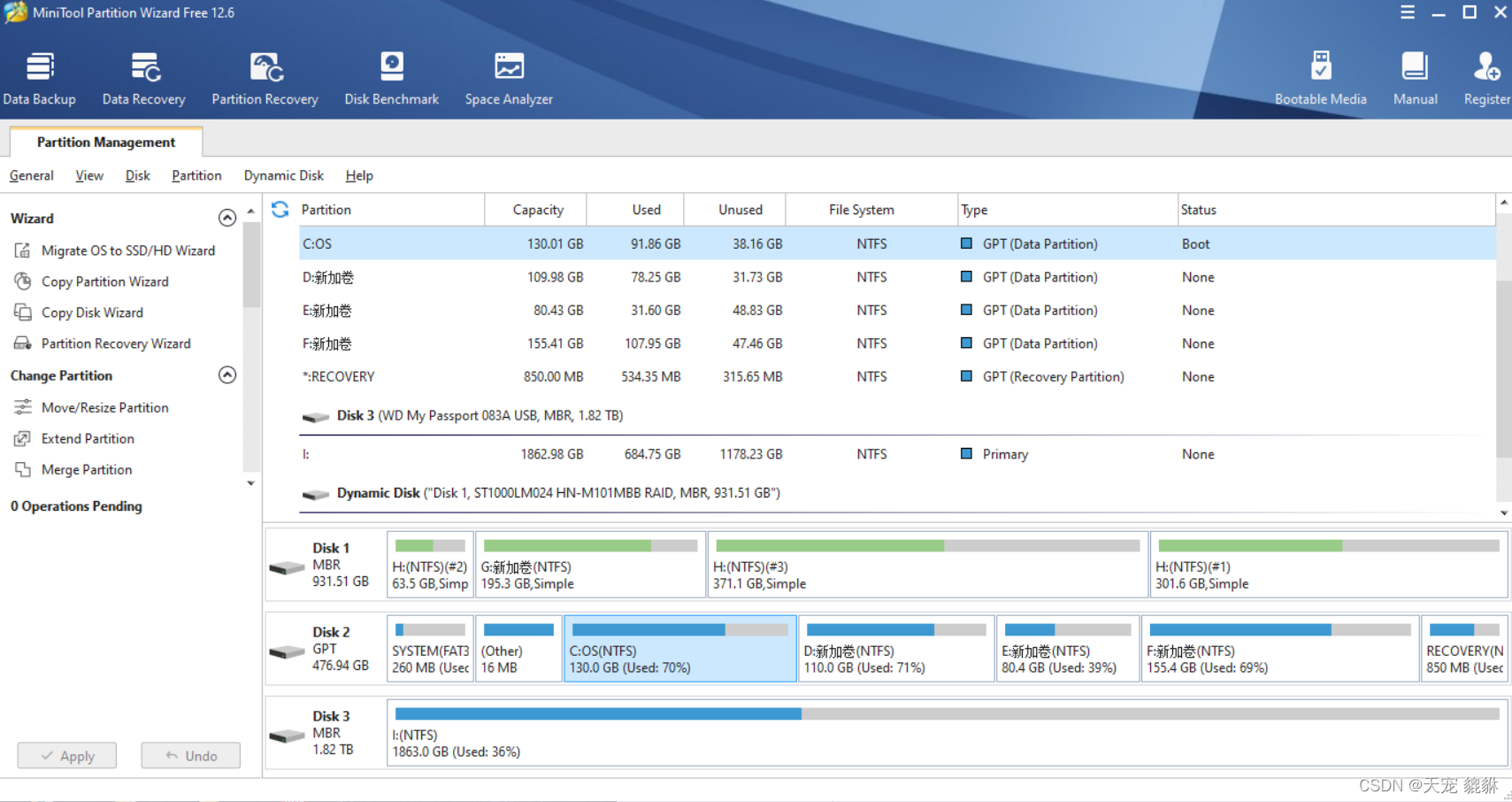This screenshot has height=802, width=1512.
Task: Open the Help menu
Action: [x=359, y=175]
